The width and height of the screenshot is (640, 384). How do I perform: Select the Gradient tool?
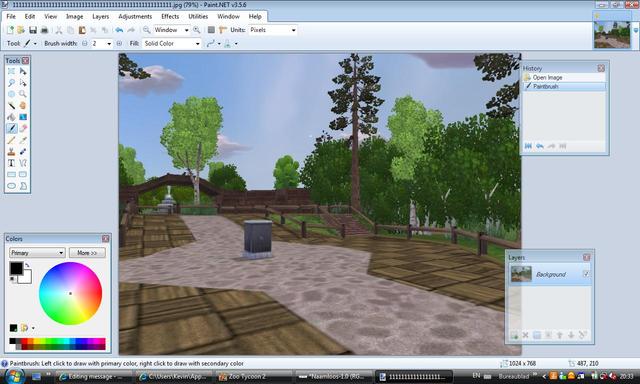[x=23, y=117]
